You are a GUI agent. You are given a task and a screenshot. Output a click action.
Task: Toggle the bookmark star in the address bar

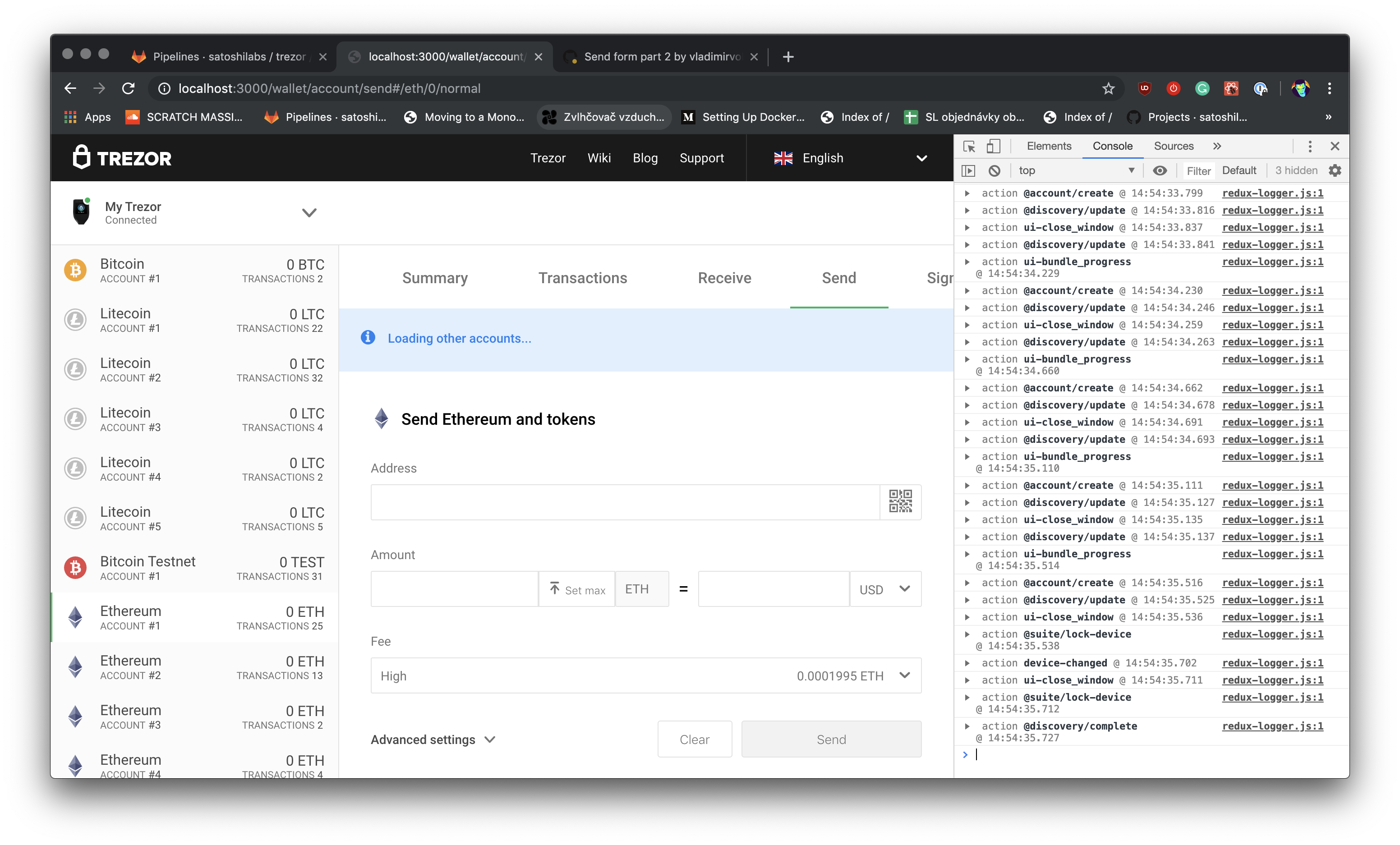tap(1109, 88)
